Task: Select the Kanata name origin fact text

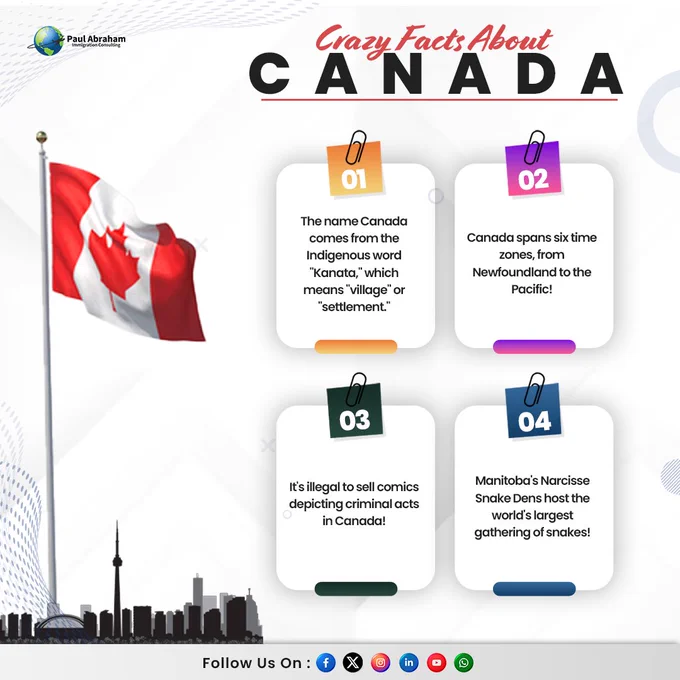Action: click(354, 264)
